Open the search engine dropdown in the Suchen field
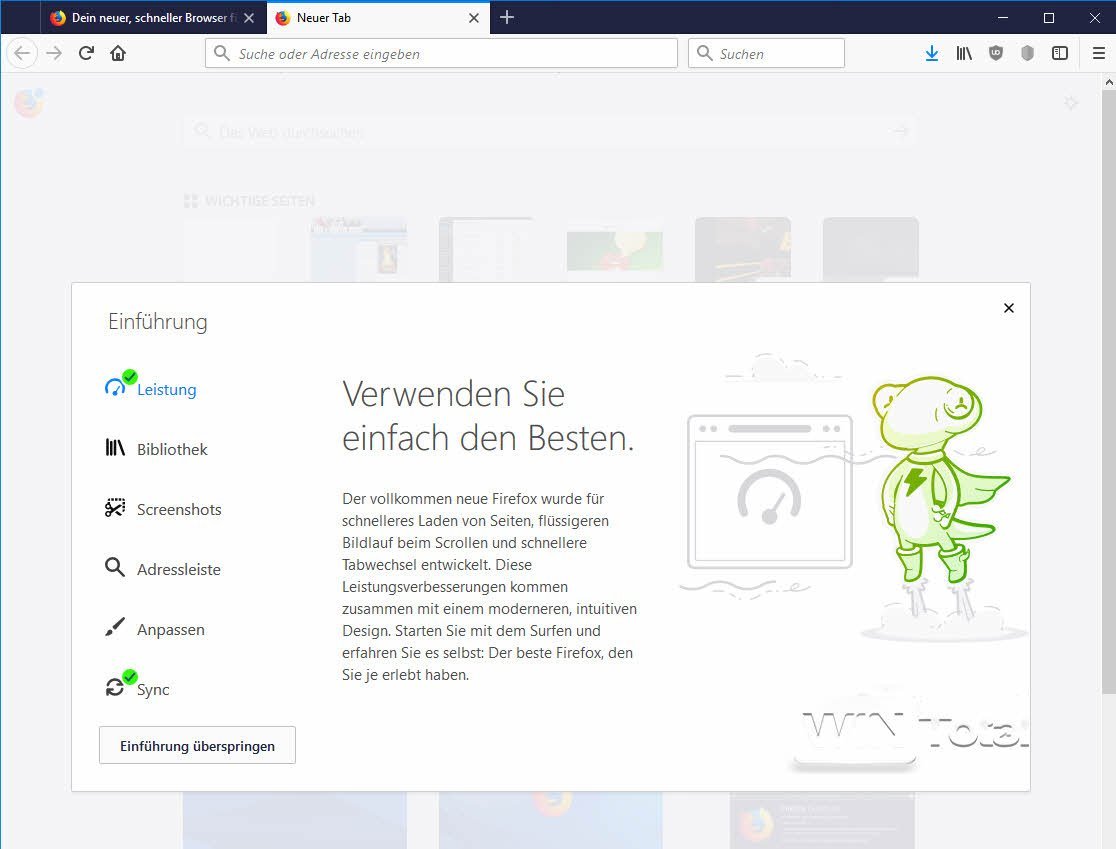Viewport: 1116px width, 849px height. click(x=703, y=53)
